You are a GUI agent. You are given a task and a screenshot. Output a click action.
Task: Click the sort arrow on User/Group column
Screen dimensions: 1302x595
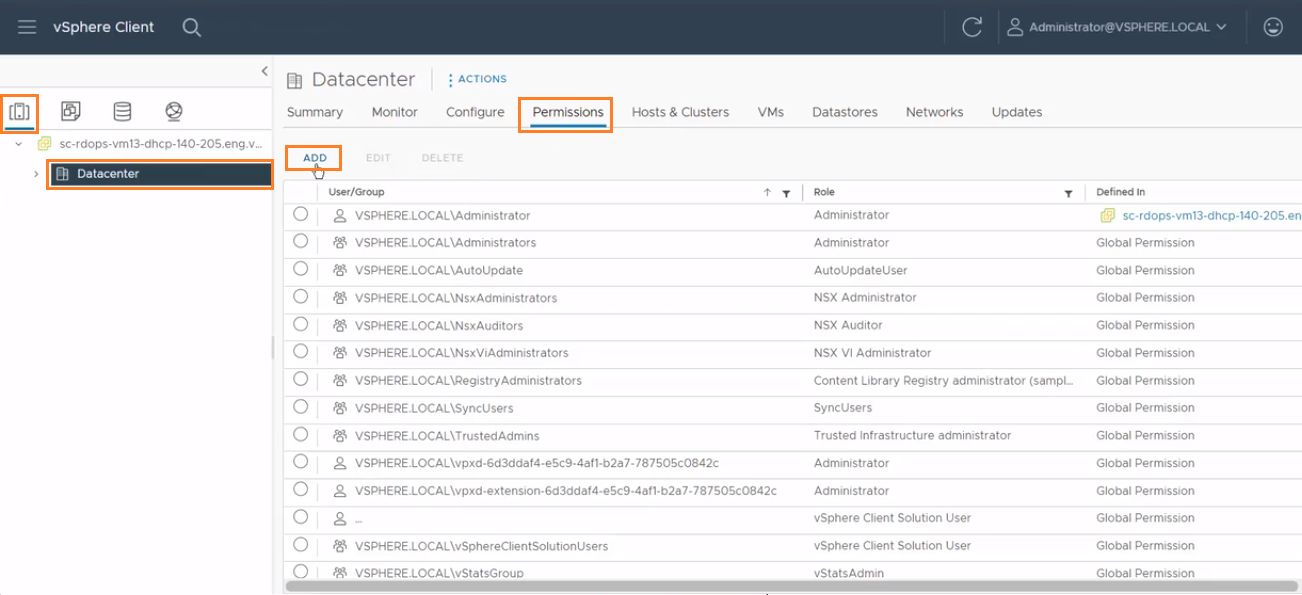coord(766,192)
